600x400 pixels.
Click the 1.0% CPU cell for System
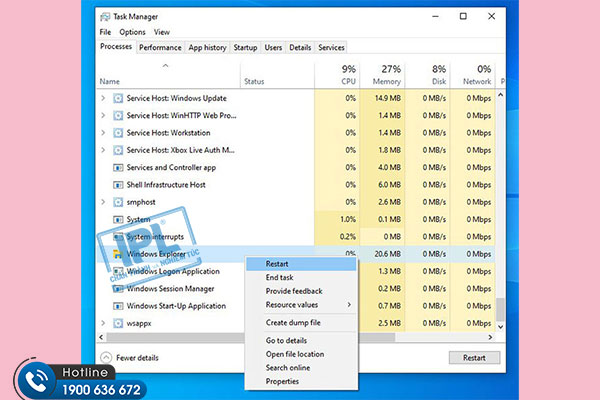pyautogui.click(x=337, y=219)
